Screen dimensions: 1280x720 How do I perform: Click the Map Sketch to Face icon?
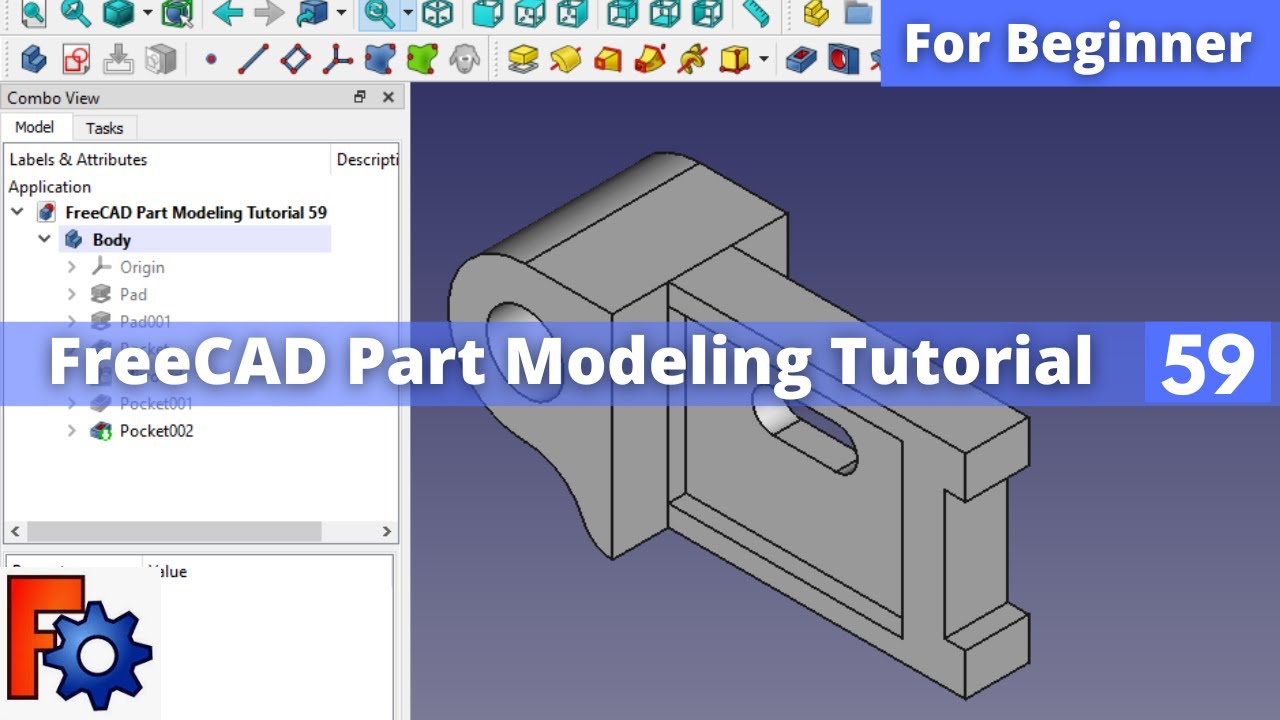[161, 59]
